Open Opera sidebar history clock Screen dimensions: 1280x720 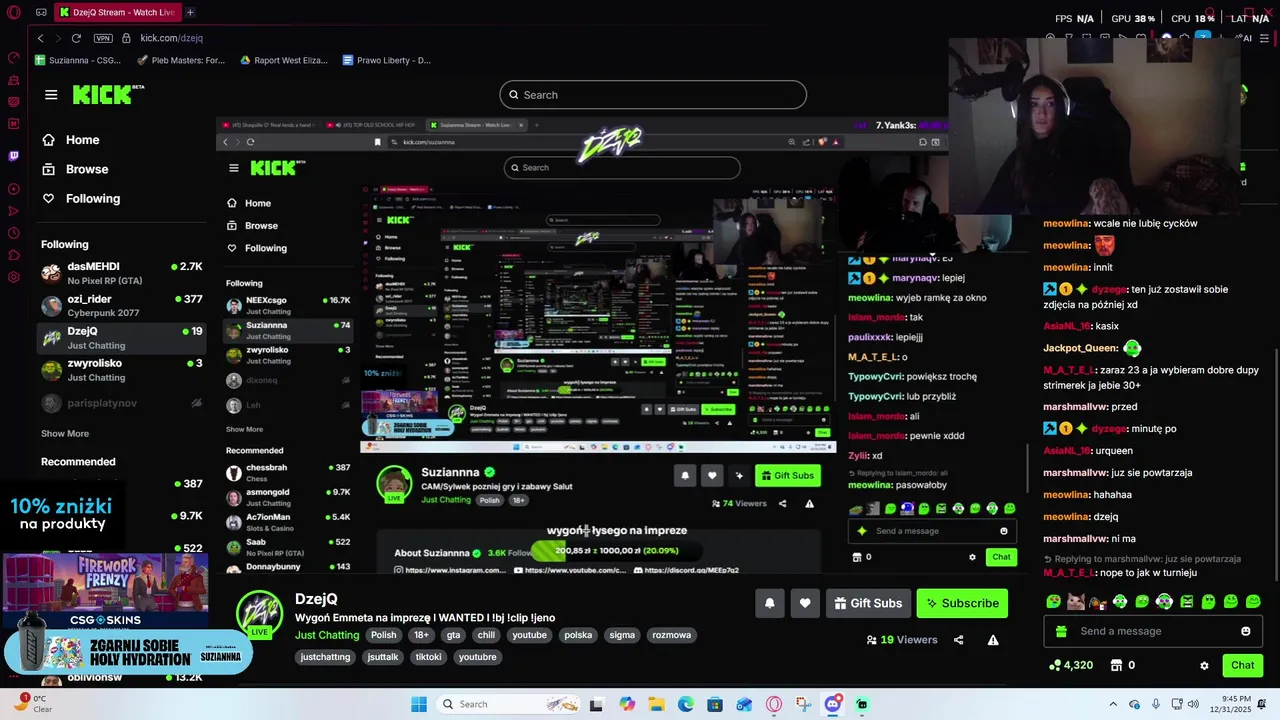(x=13, y=233)
